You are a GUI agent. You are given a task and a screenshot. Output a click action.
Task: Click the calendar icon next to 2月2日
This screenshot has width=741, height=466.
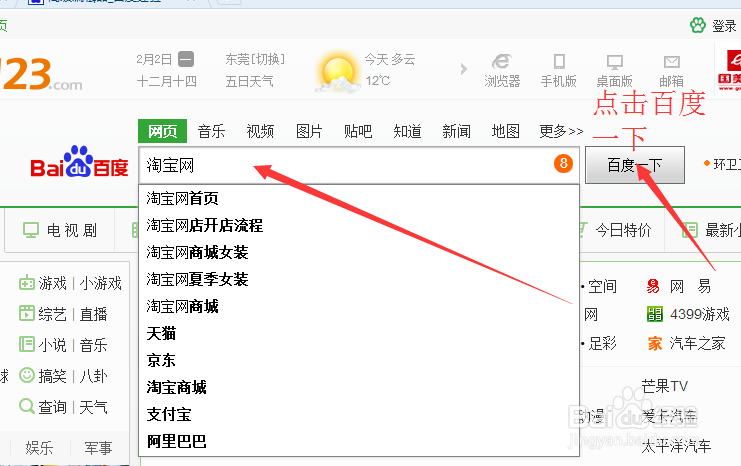click(186, 59)
